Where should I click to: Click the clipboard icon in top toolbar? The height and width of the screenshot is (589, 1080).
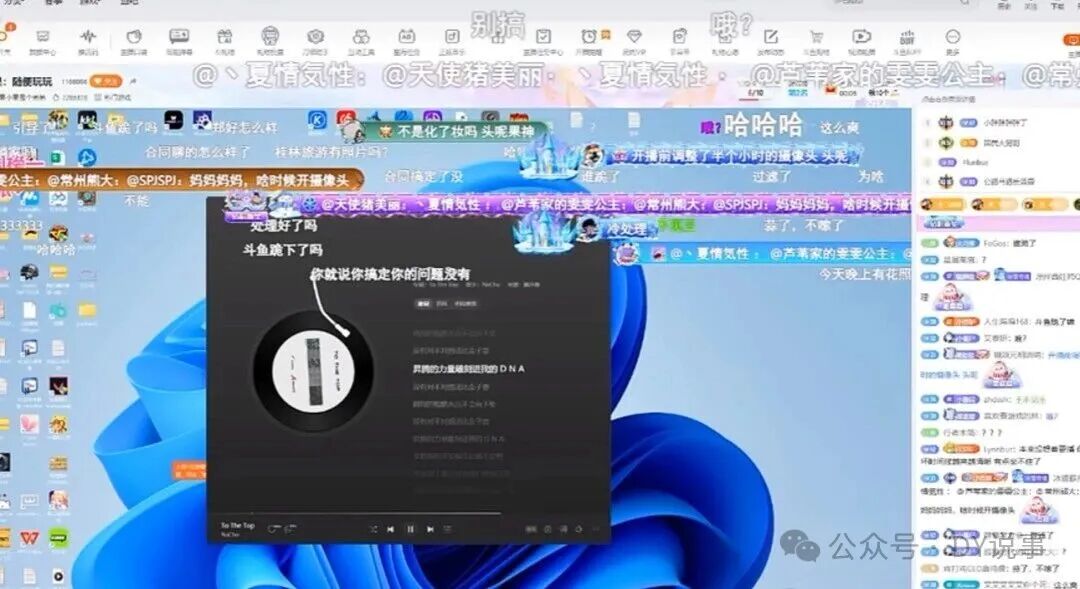coord(680,37)
